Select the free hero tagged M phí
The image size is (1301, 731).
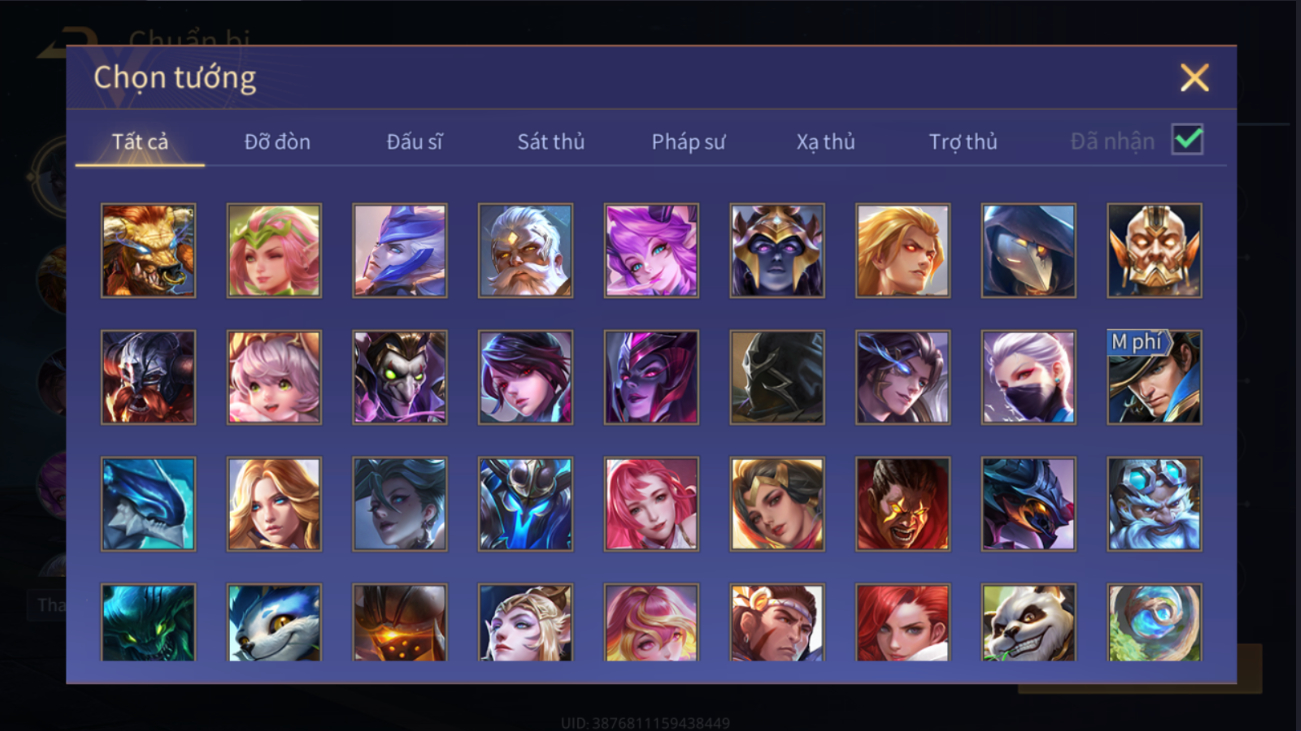click(x=1154, y=378)
